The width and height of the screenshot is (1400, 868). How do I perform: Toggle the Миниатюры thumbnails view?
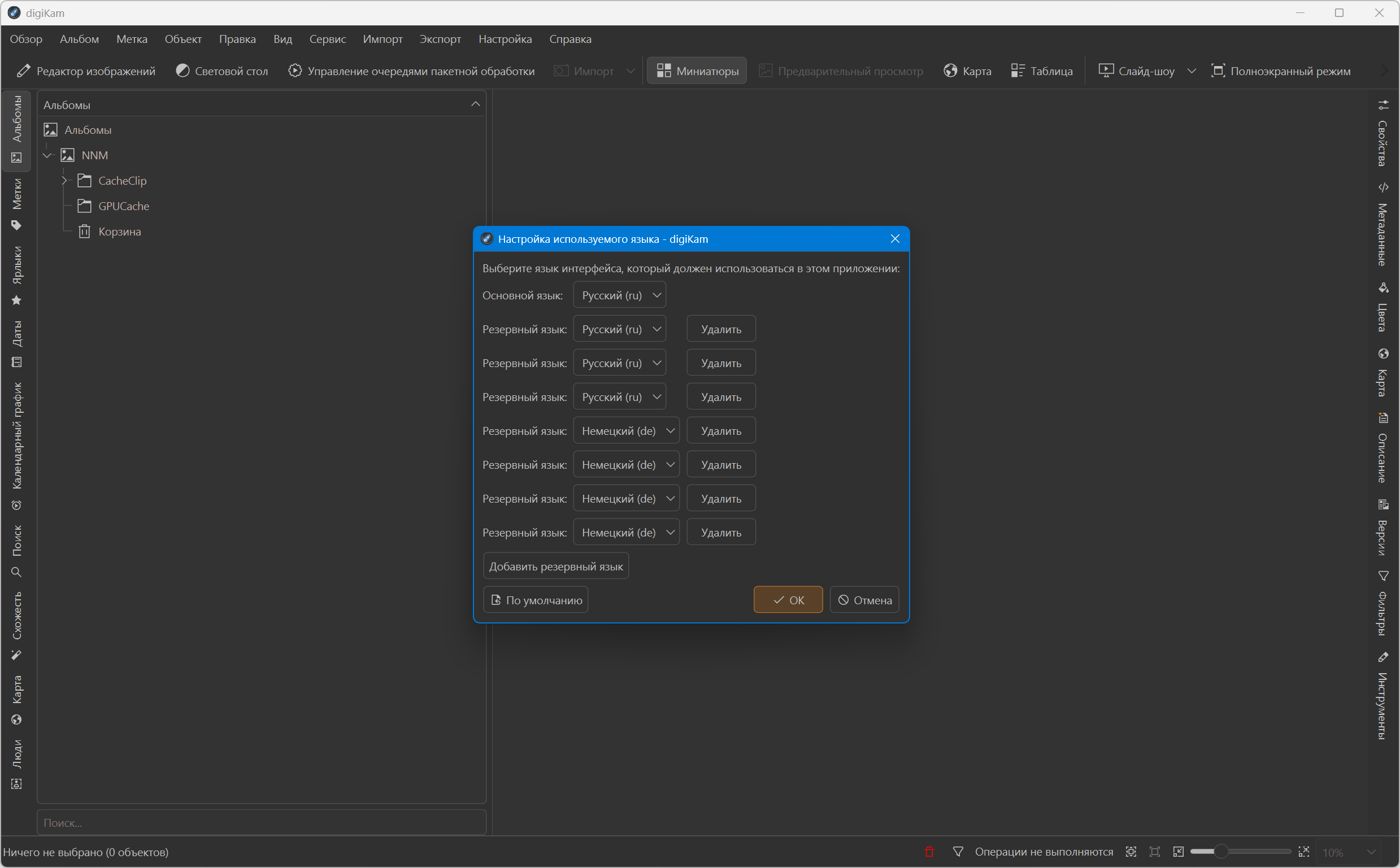pos(697,71)
